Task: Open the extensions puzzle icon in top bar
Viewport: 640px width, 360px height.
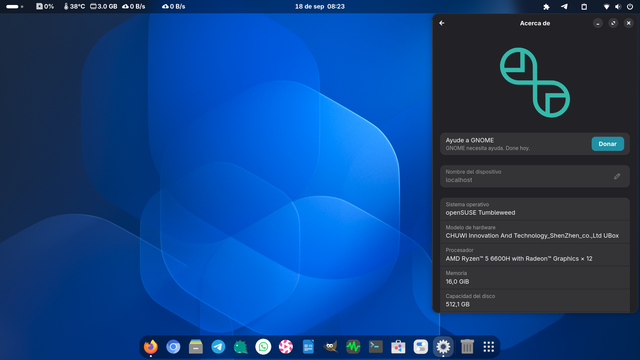Action: tap(546, 7)
